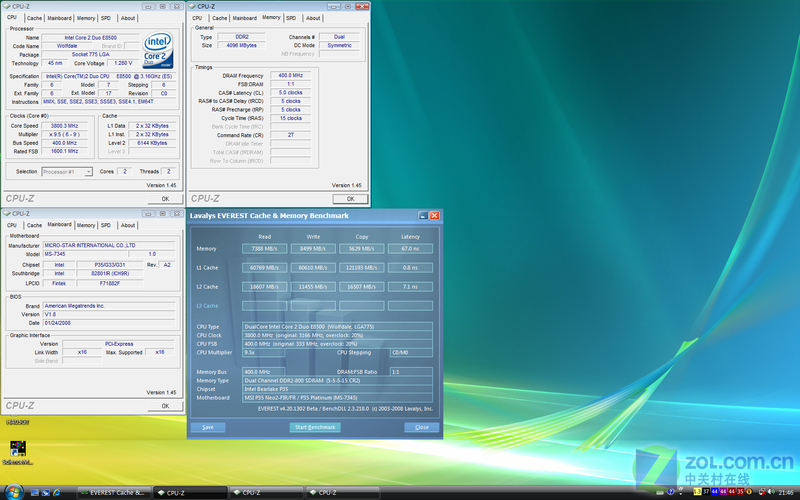Click OK in the CPU-Z mainboard window
800x500 pixels.
165,406
